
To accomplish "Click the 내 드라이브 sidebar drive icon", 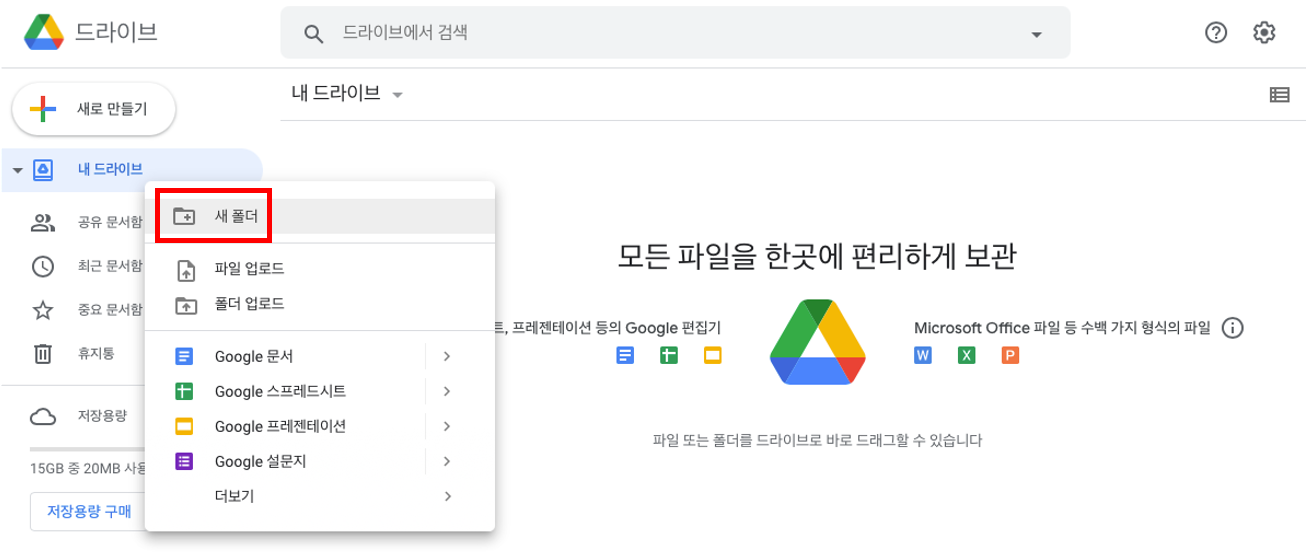I will point(43,169).
